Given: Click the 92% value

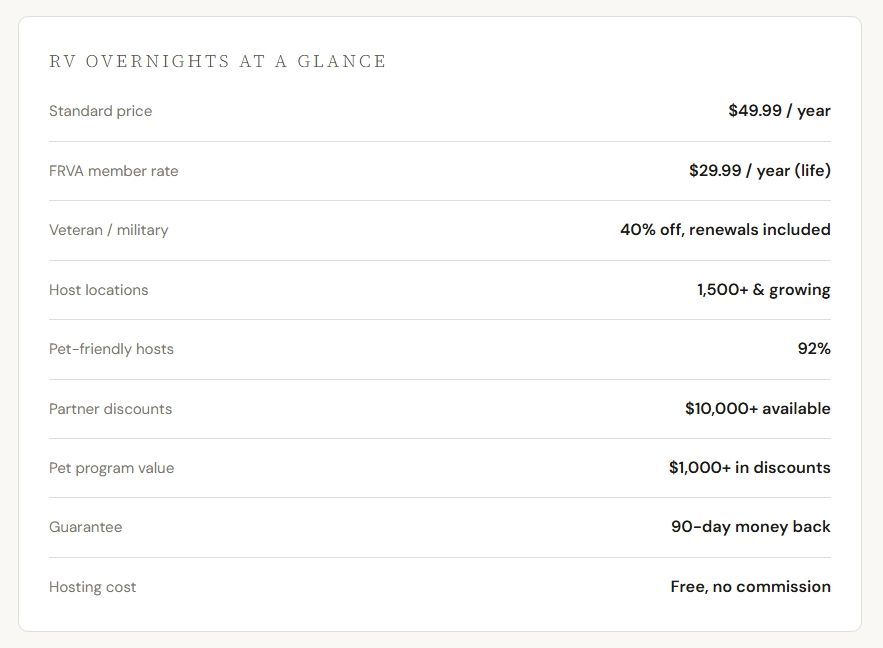Looking at the screenshot, I should [x=814, y=348].
